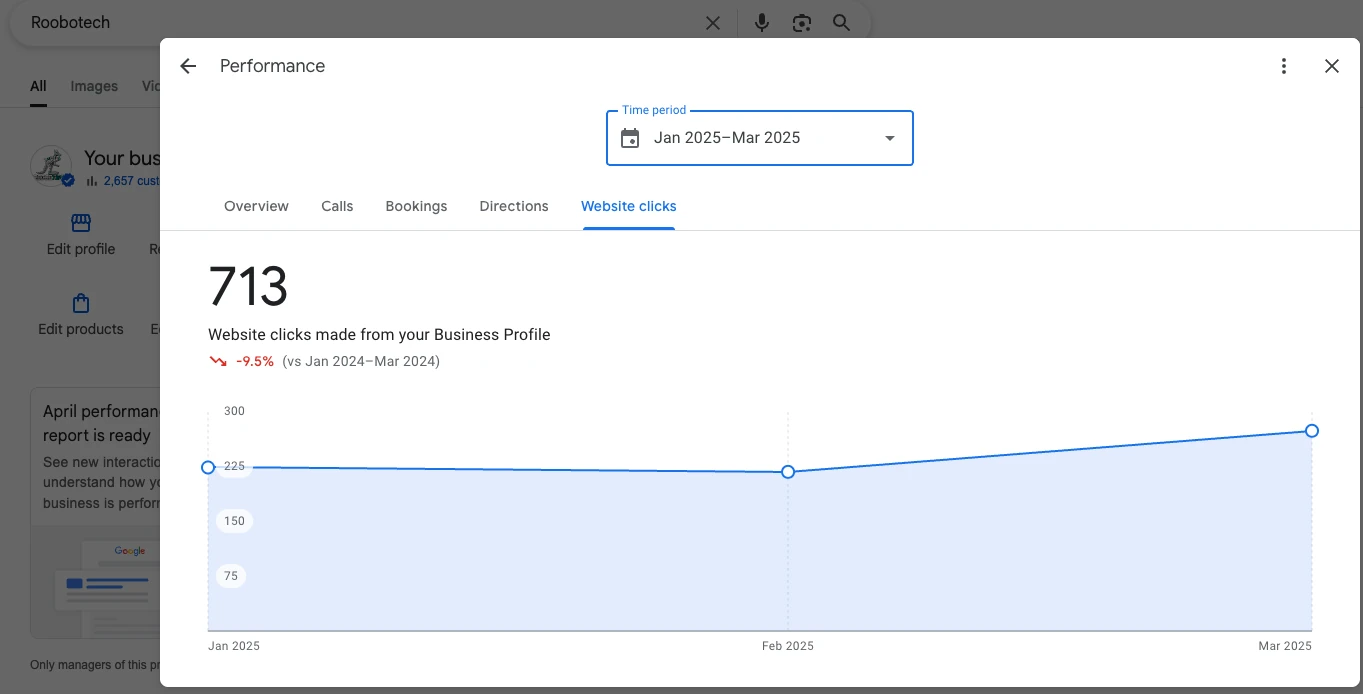
Task: Select the All search results tab
Action: (x=38, y=86)
